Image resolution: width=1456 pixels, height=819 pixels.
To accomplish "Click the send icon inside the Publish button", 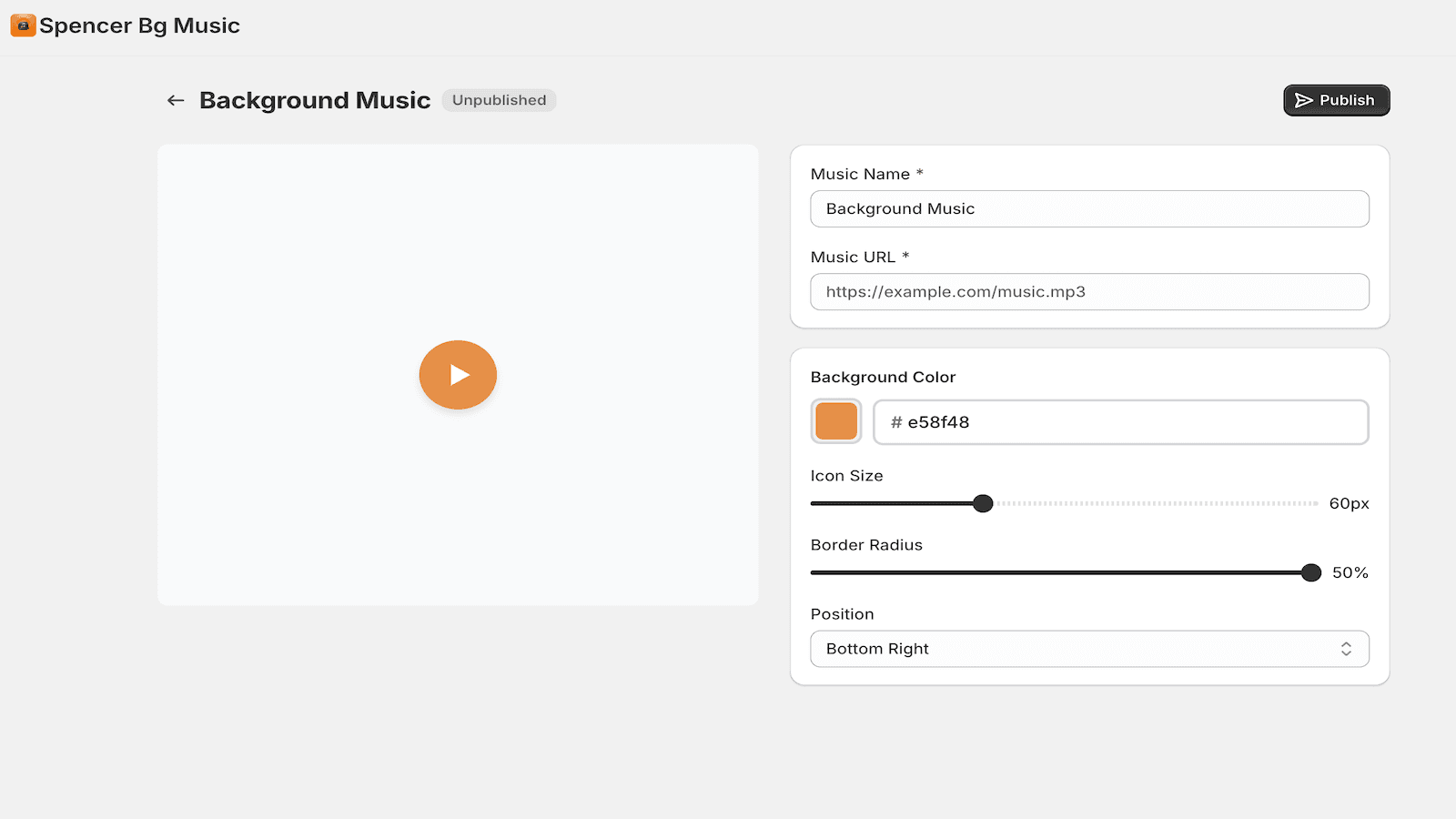I will (x=1303, y=100).
